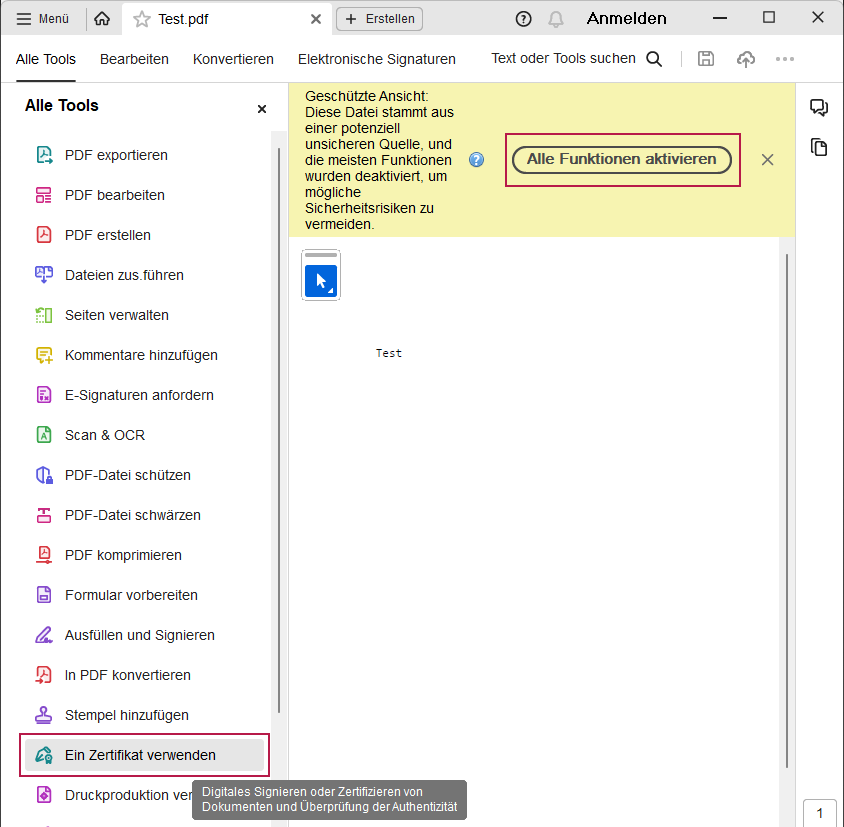Switch to the Bearbeiten tab
This screenshot has height=827, width=844.
coord(134,59)
